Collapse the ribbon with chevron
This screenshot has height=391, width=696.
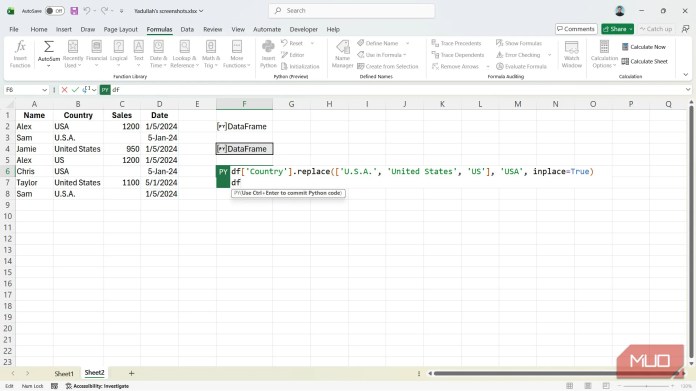pos(686,75)
